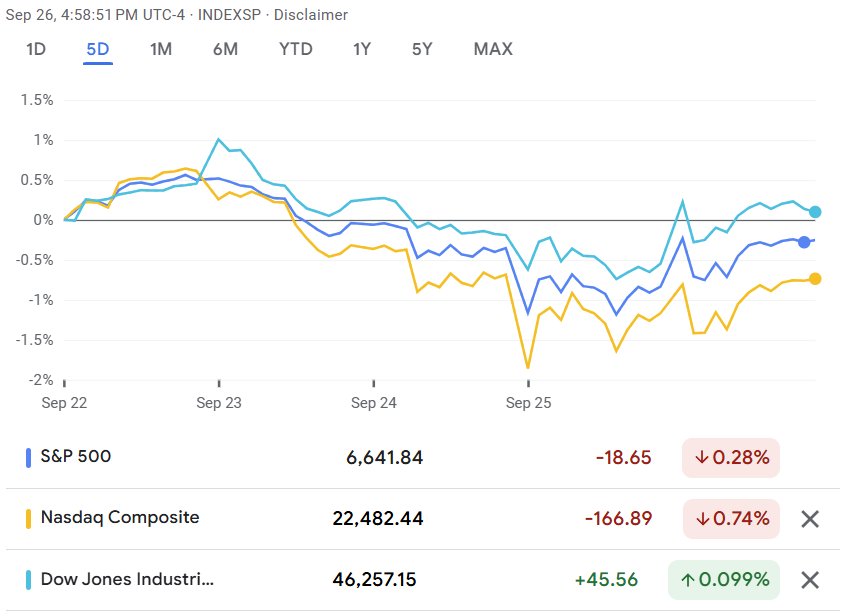849x614 pixels.
Task: Switch chart to 1Y range
Action: 363,49
